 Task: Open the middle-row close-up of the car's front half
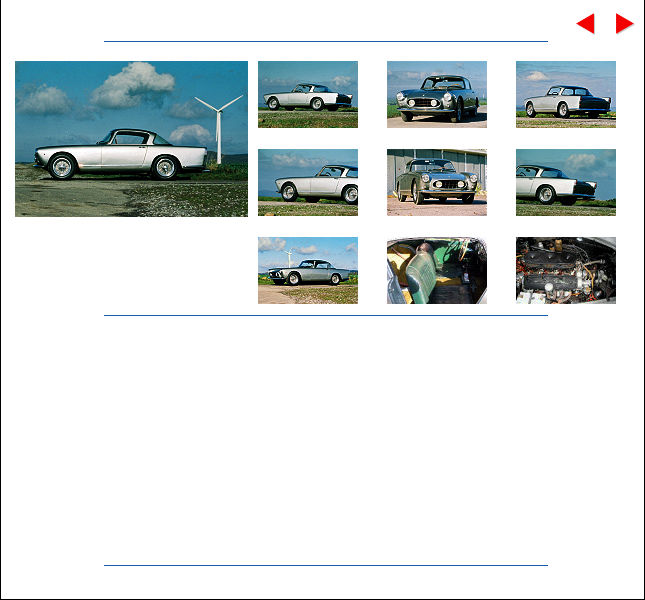pos(308,183)
